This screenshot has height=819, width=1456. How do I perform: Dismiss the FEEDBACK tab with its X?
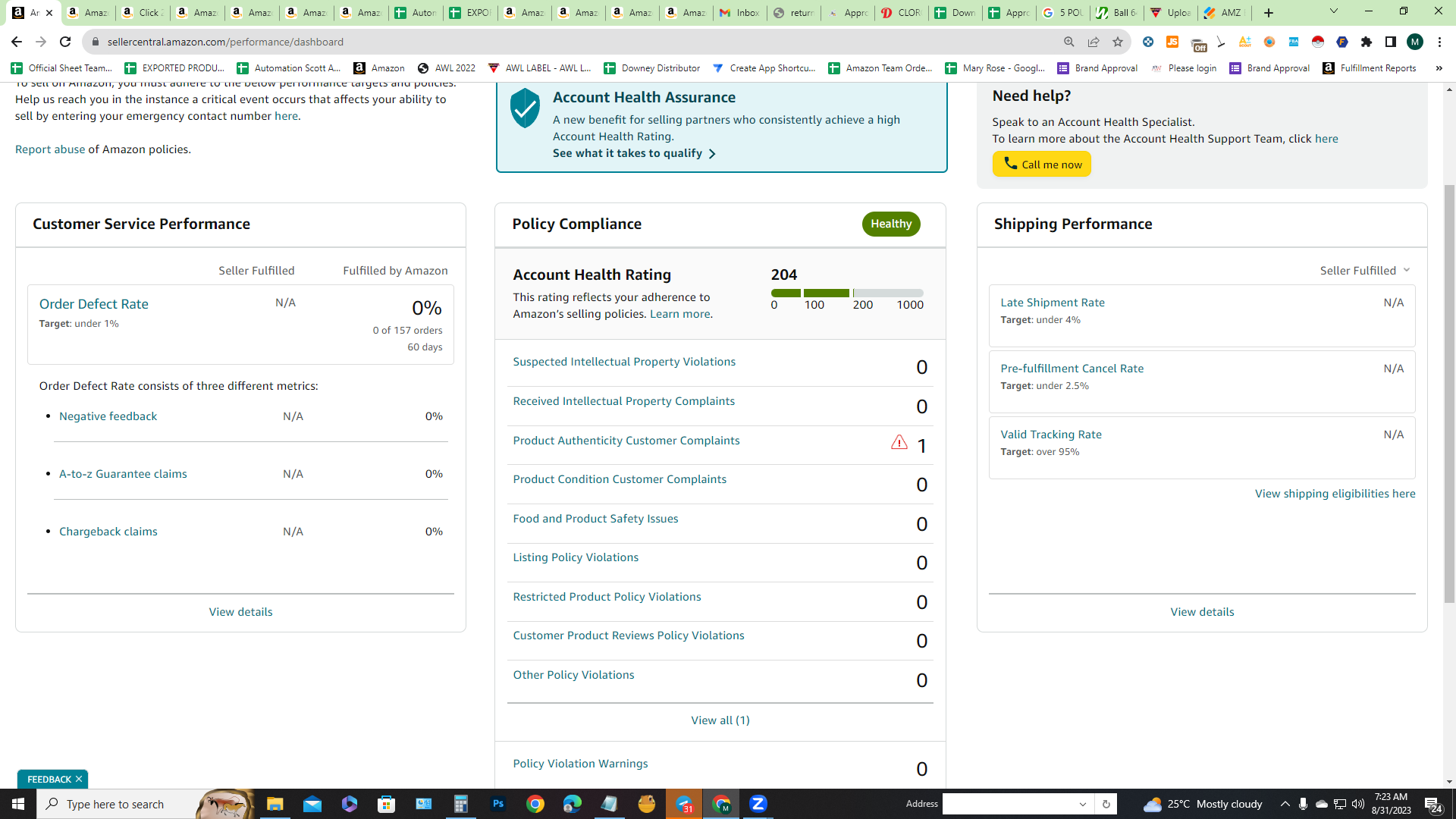pyautogui.click(x=79, y=780)
